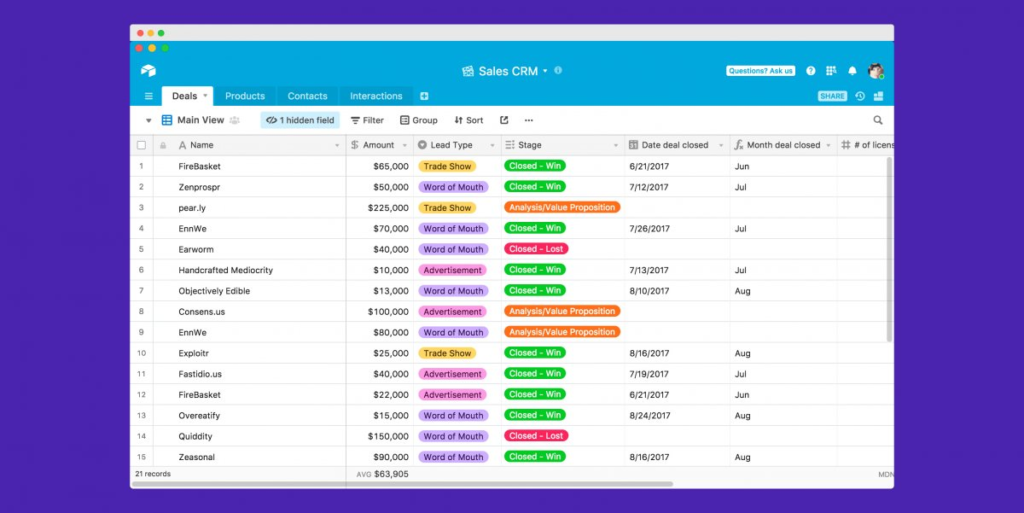Click the search magnifier icon
The image size is (1024, 513).
click(x=878, y=120)
